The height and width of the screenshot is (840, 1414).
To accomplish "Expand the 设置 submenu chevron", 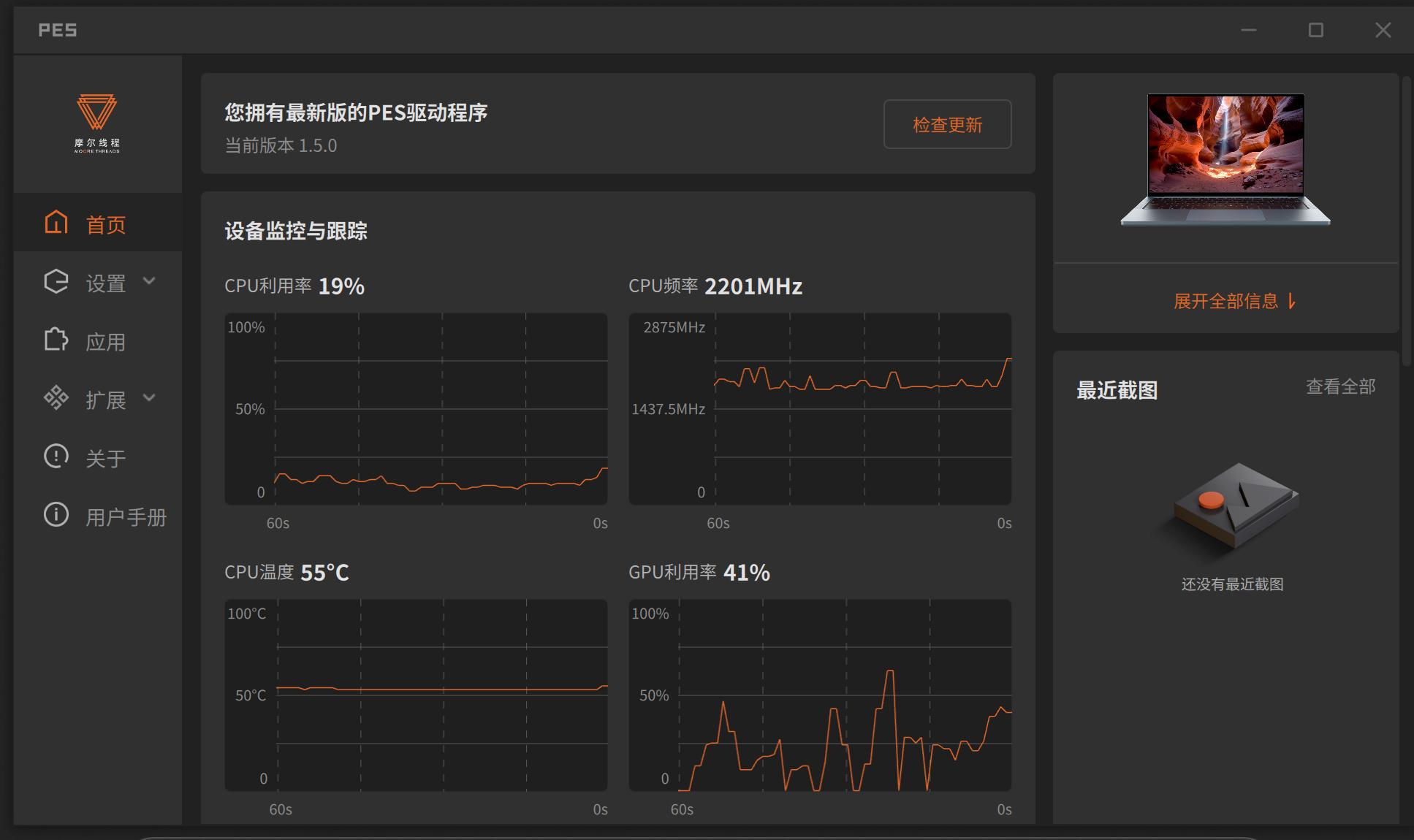I will (x=149, y=281).
